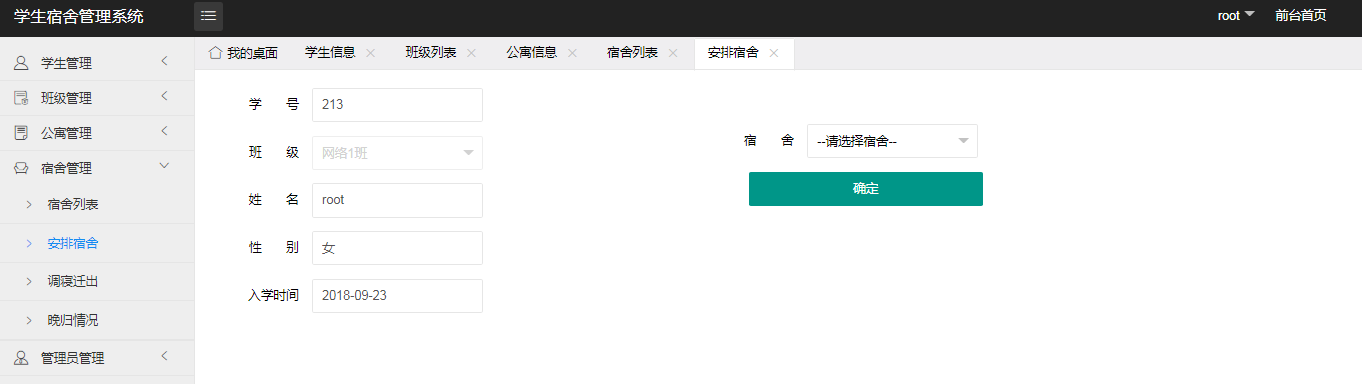The image size is (1362, 384).
Task: Click the arrow icon beside 宿舍列表
Action: click(29, 204)
